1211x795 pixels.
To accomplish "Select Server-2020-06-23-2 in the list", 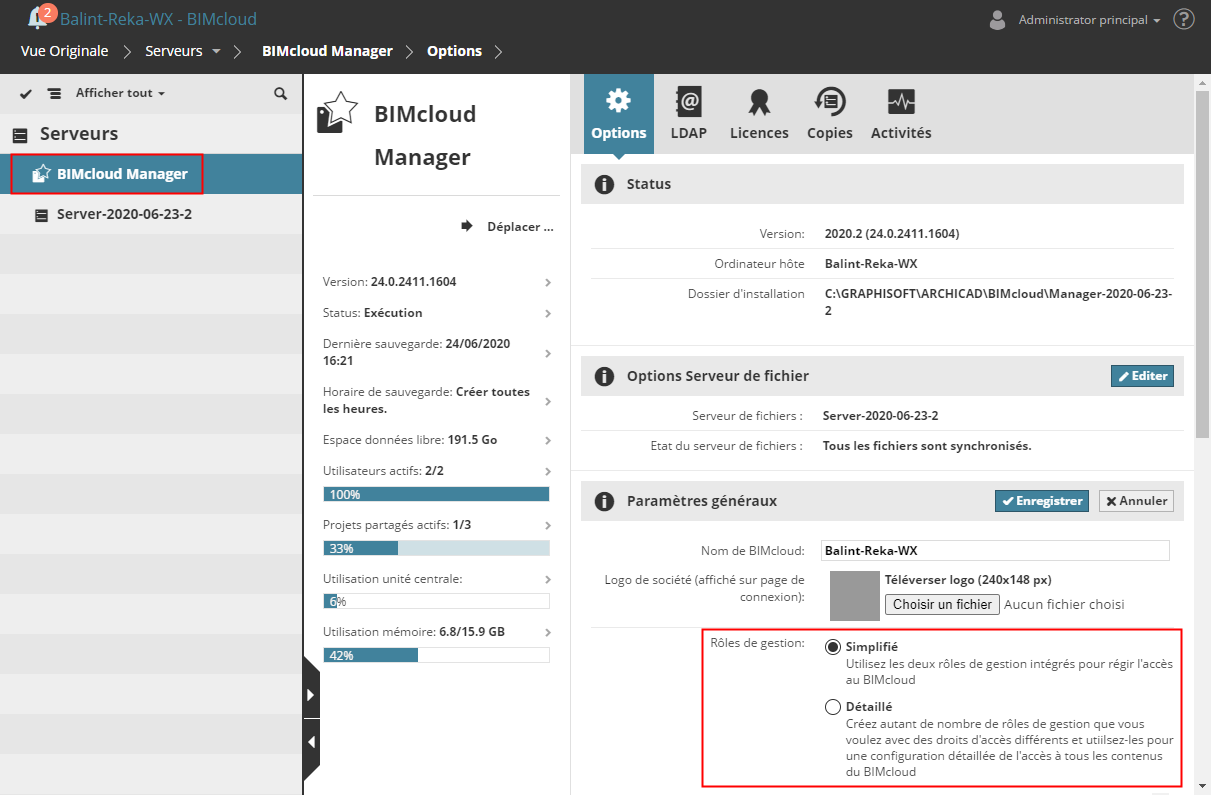I will tap(151, 214).
